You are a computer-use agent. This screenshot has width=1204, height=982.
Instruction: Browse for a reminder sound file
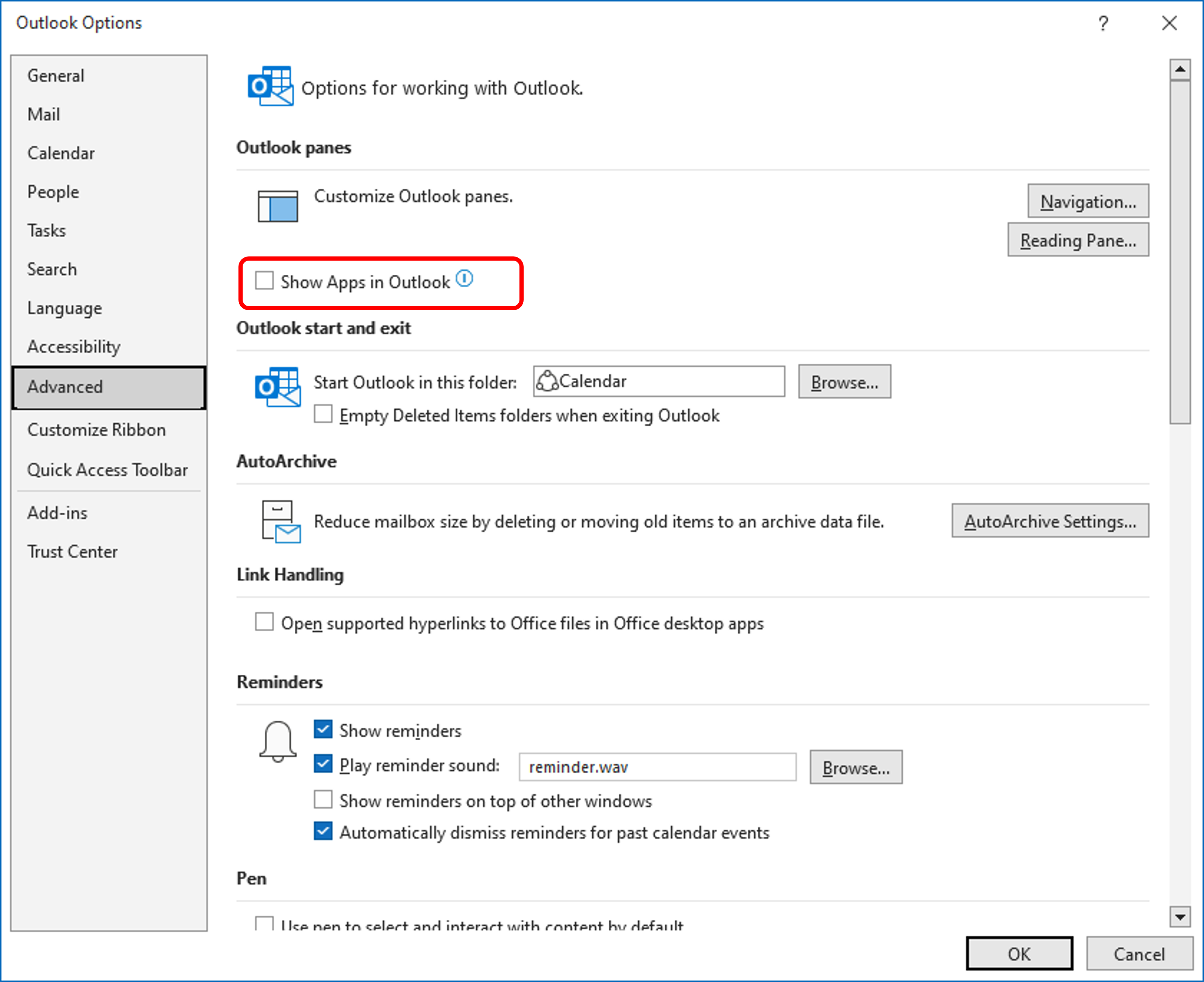click(855, 767)
